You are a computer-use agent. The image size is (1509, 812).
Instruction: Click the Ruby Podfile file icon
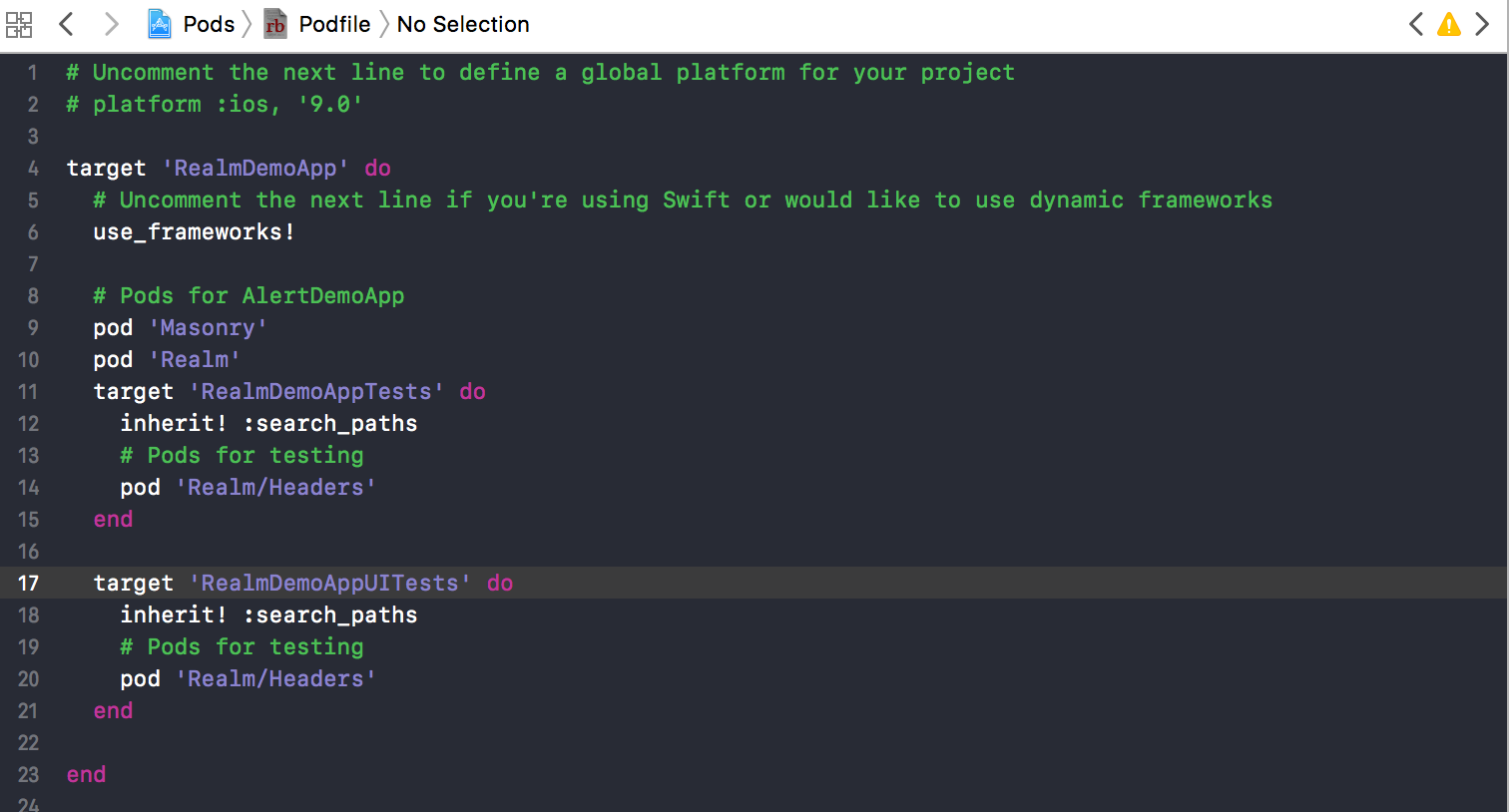275,24
